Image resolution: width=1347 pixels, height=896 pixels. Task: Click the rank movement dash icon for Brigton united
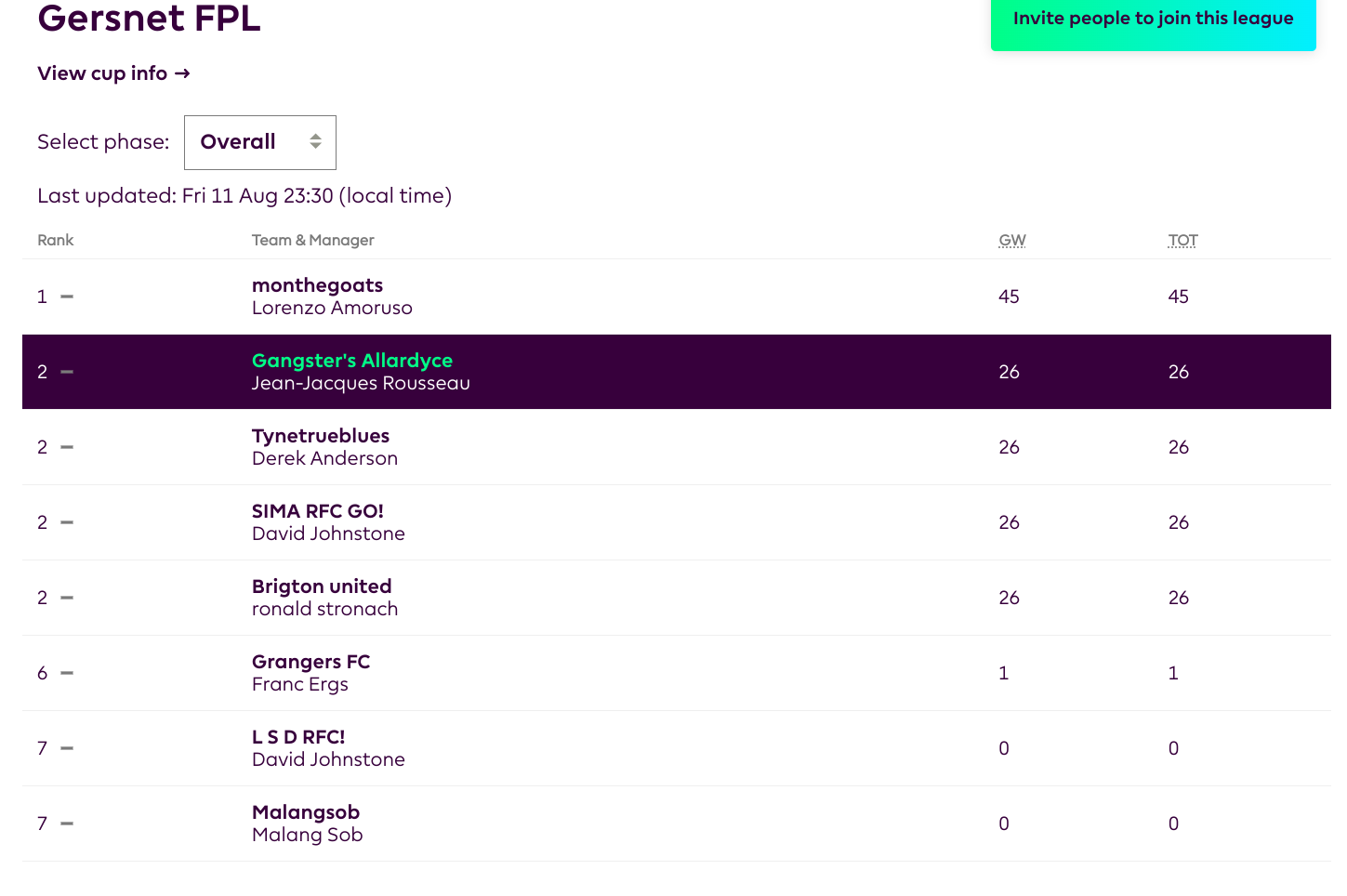pos(67,598)
